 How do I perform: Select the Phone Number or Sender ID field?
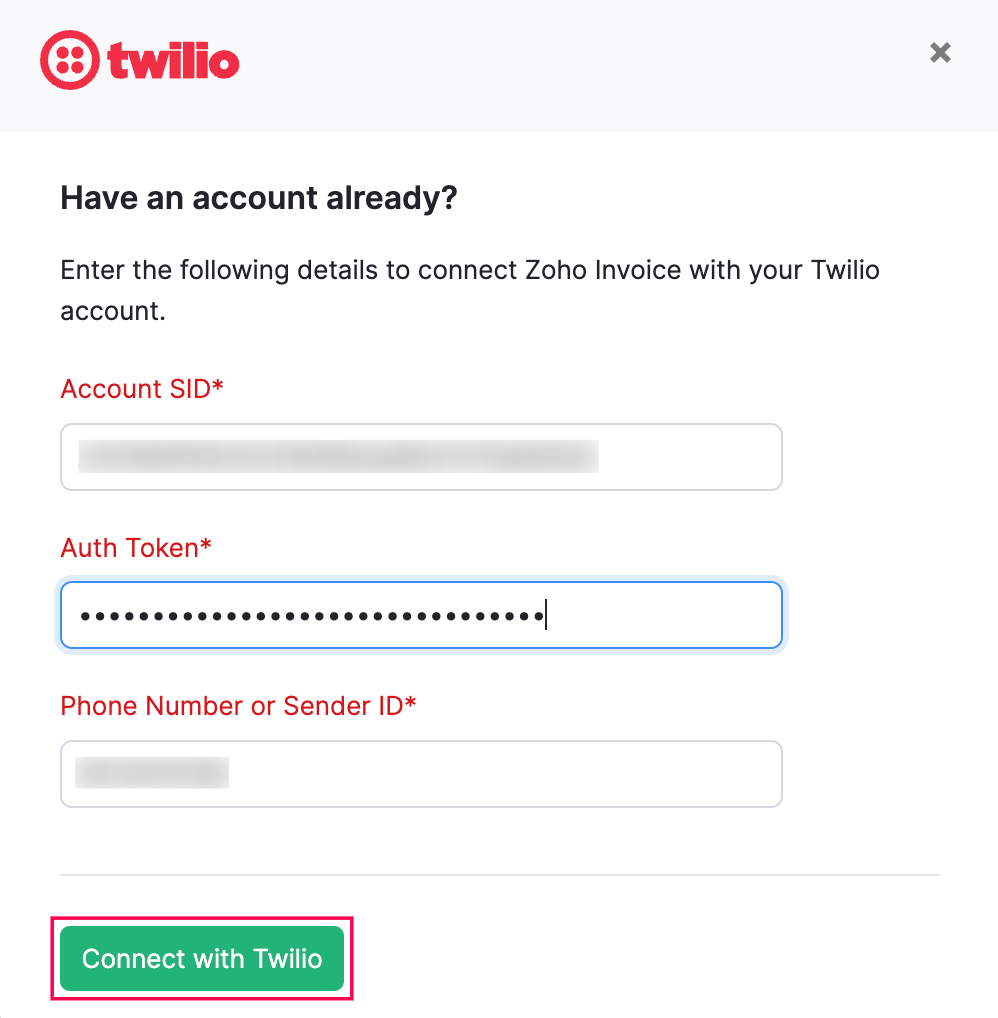(x=420, y=774)
